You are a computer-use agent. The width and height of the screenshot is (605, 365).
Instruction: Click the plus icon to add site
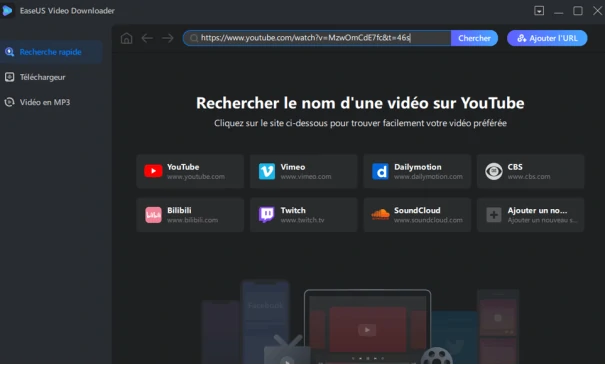coord(493,215)
